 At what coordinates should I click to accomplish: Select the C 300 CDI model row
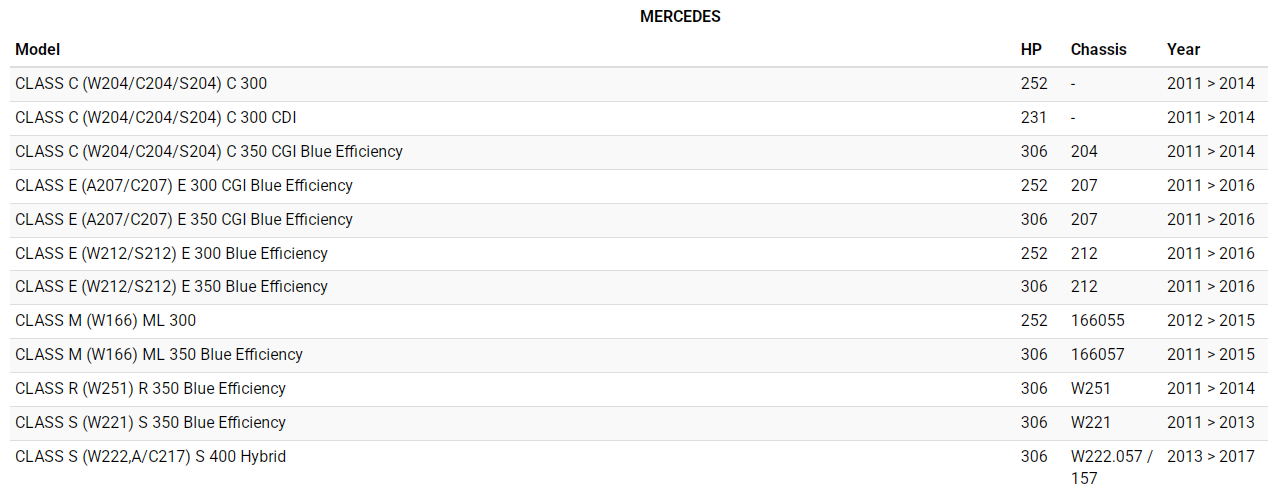click(x=156, y=118)
